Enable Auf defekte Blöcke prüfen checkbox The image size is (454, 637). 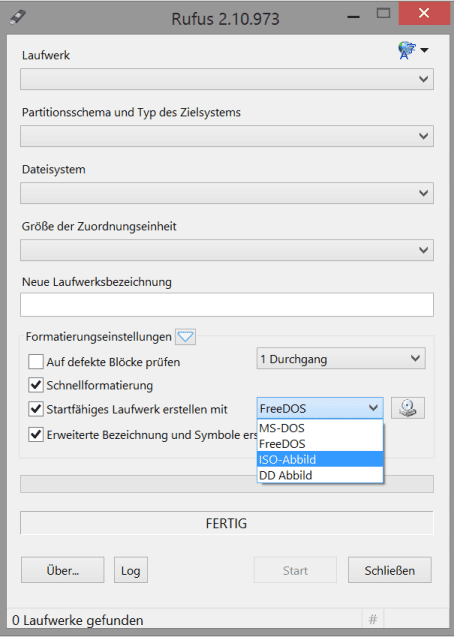(x=36, y=361)
